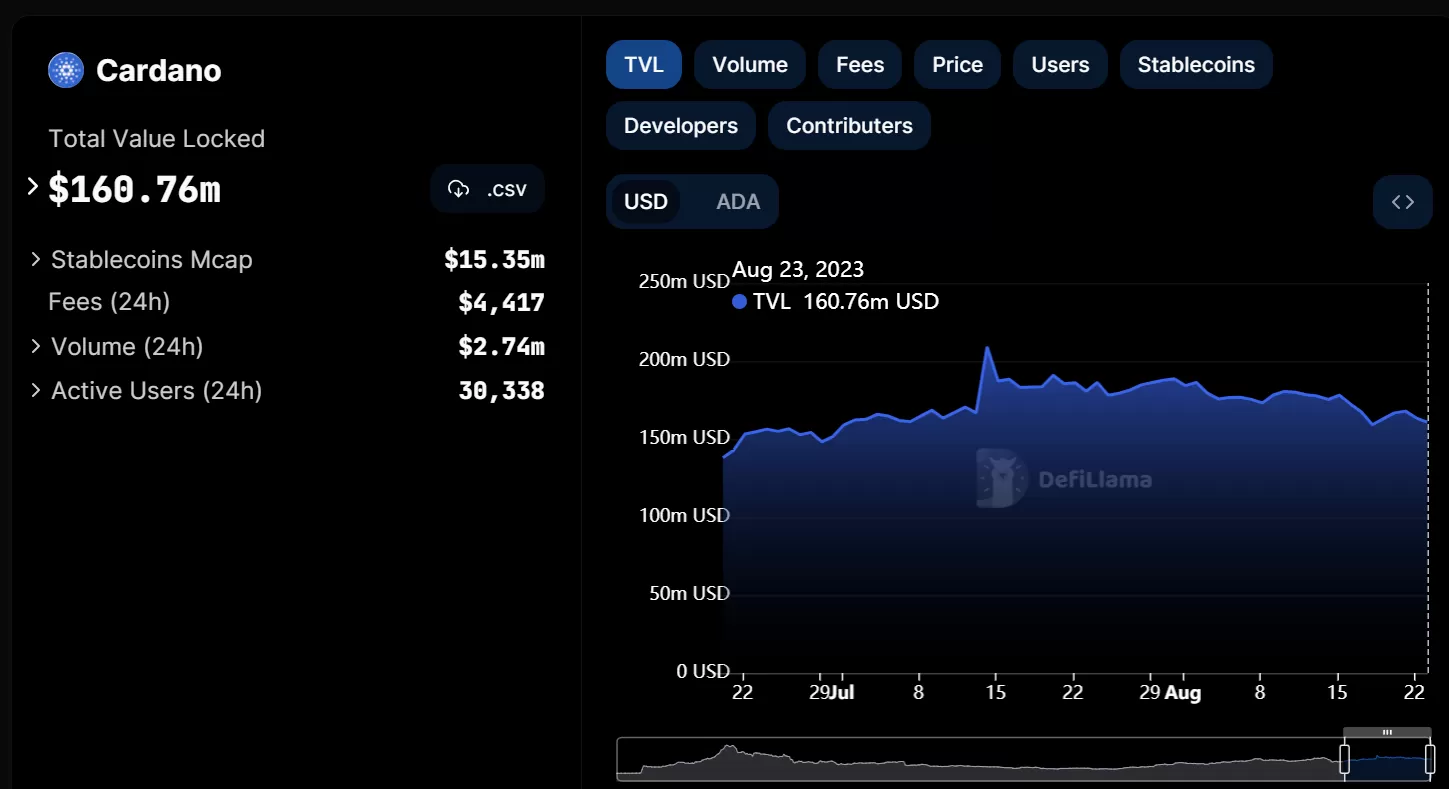Click the Jul label on the date axis

[x=841, y=693]
